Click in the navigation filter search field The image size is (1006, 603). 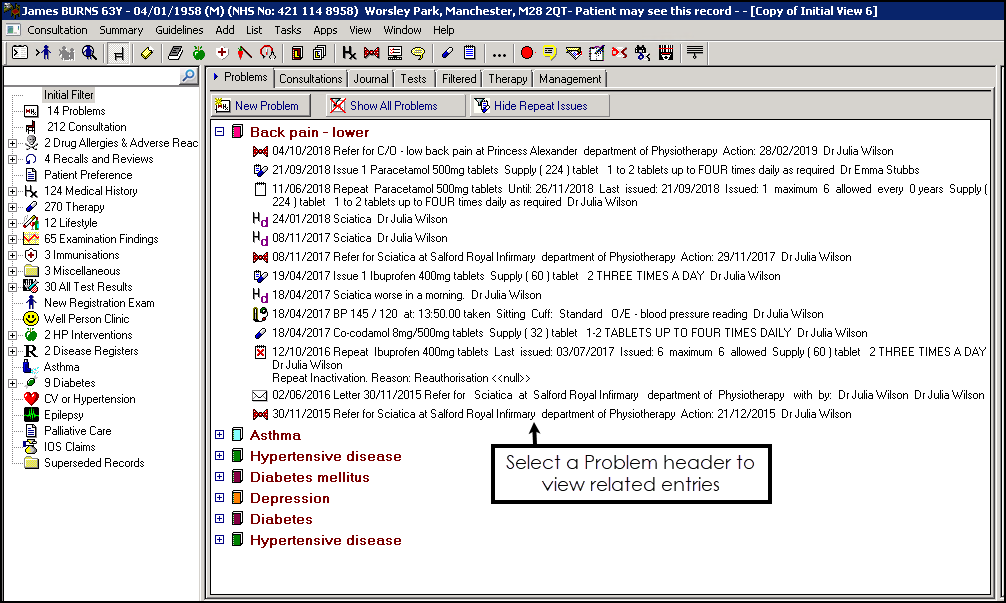pos(90,77)
